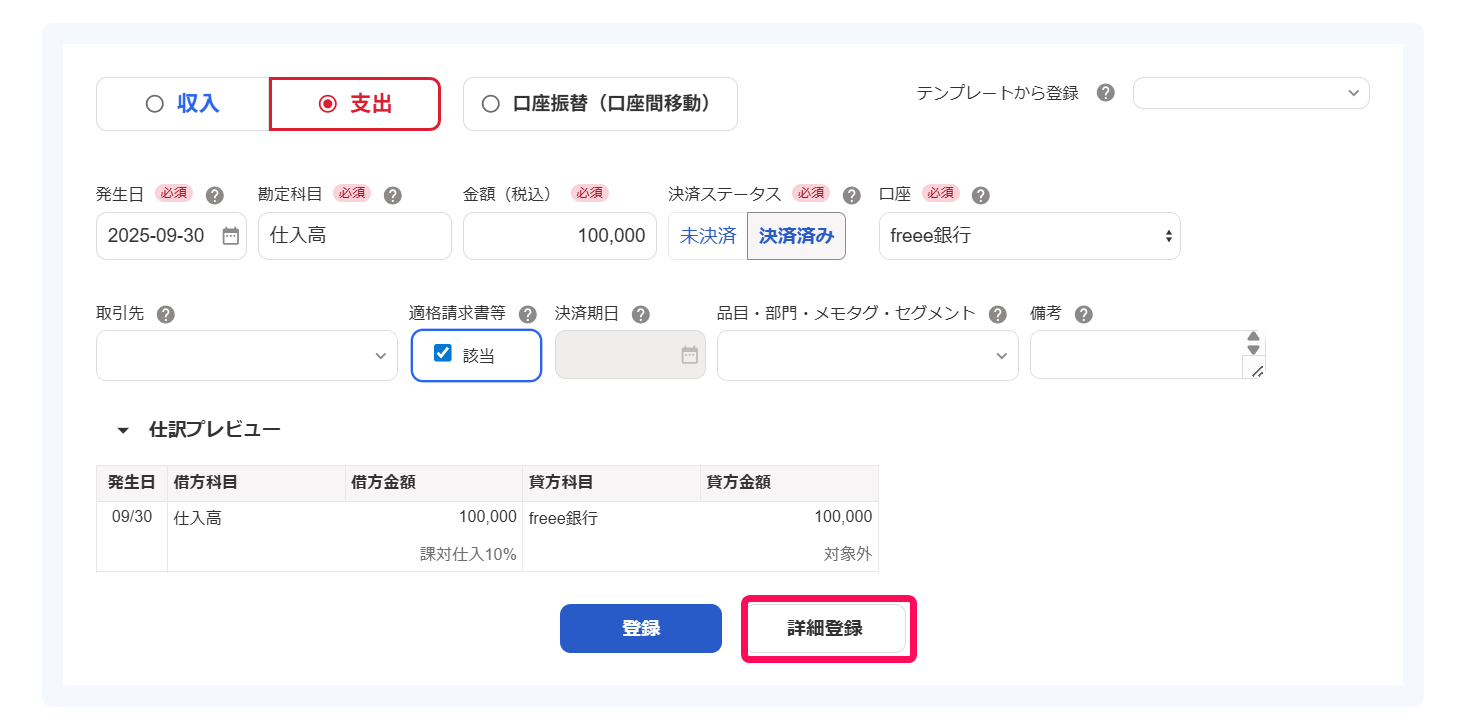Select 口座振替（口座間移動） radio option

coord(600,104)
